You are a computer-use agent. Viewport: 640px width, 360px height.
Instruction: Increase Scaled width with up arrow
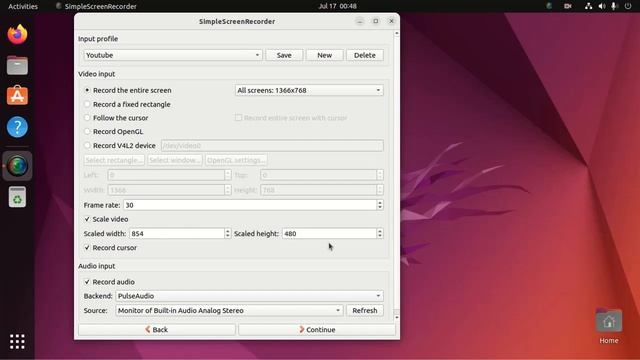[x=228, y=231]
